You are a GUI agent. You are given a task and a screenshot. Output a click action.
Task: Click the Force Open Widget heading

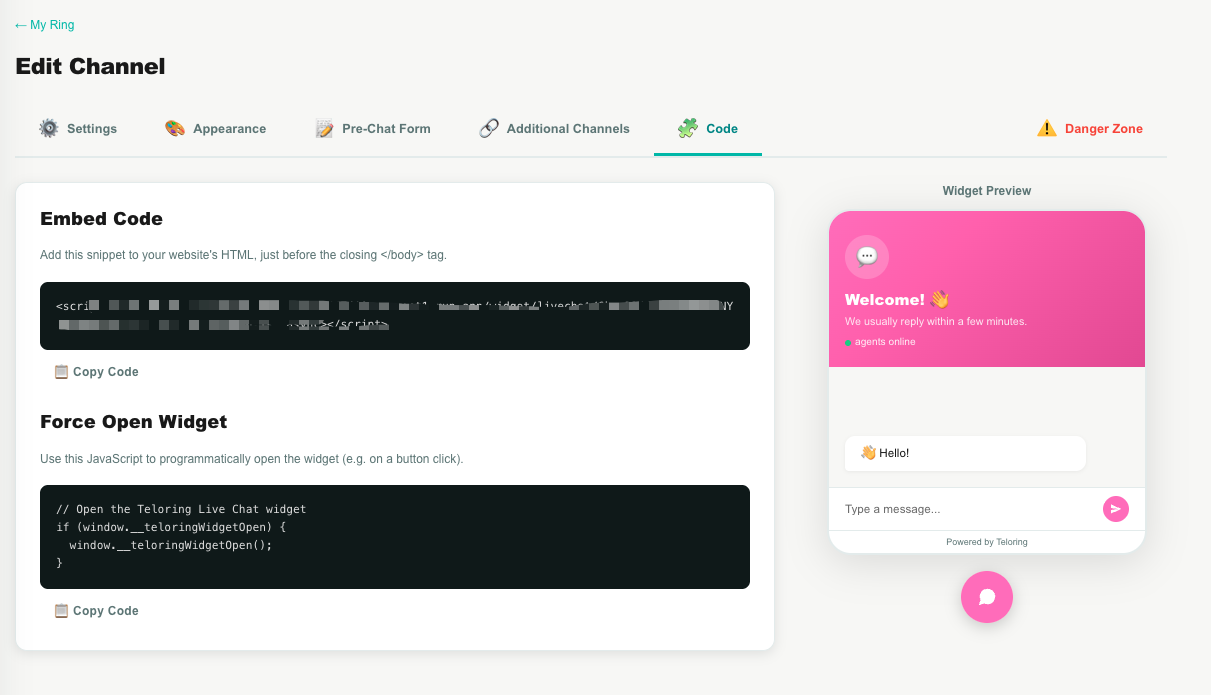coord(134,422)
